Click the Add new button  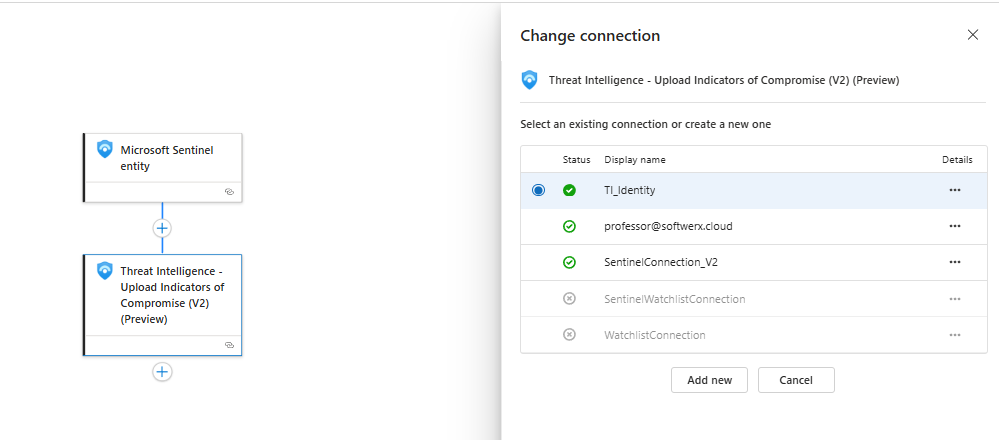(x=709, y=380)
